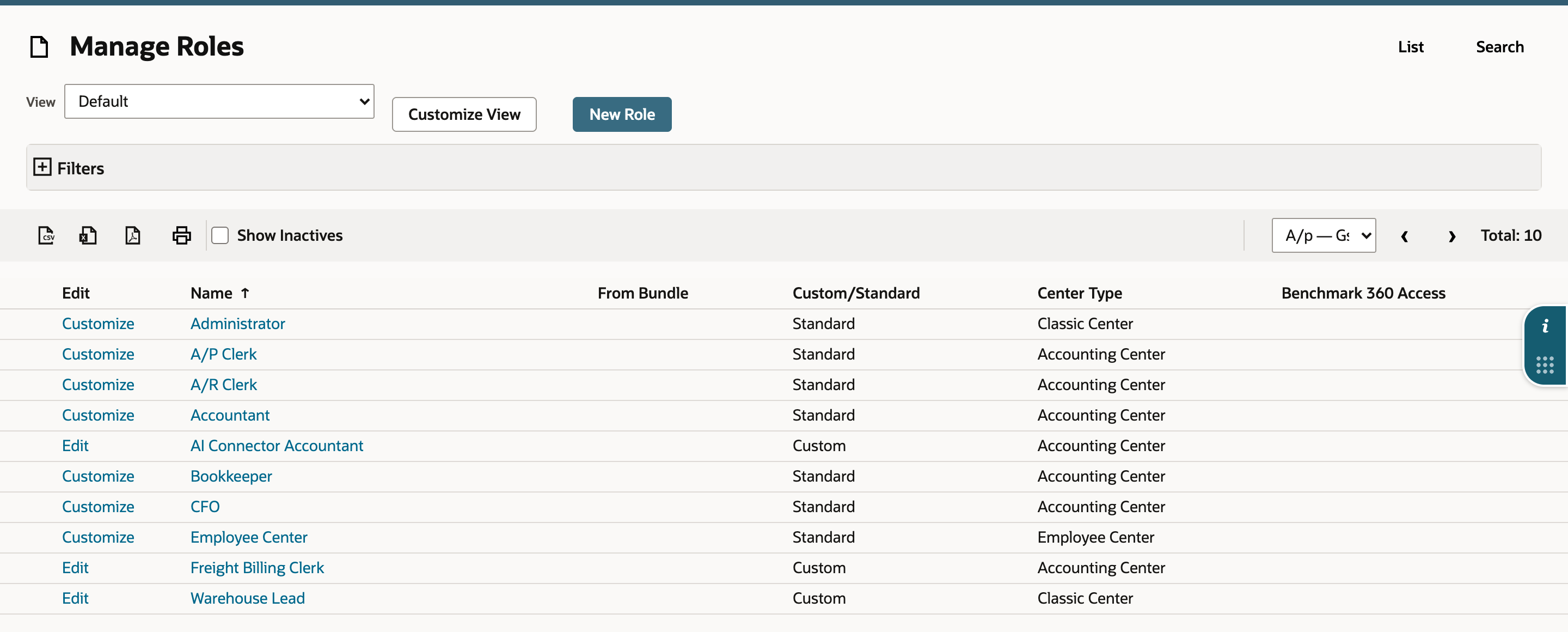
Task: Click the Customize View button
Action: tap(464, 114)
